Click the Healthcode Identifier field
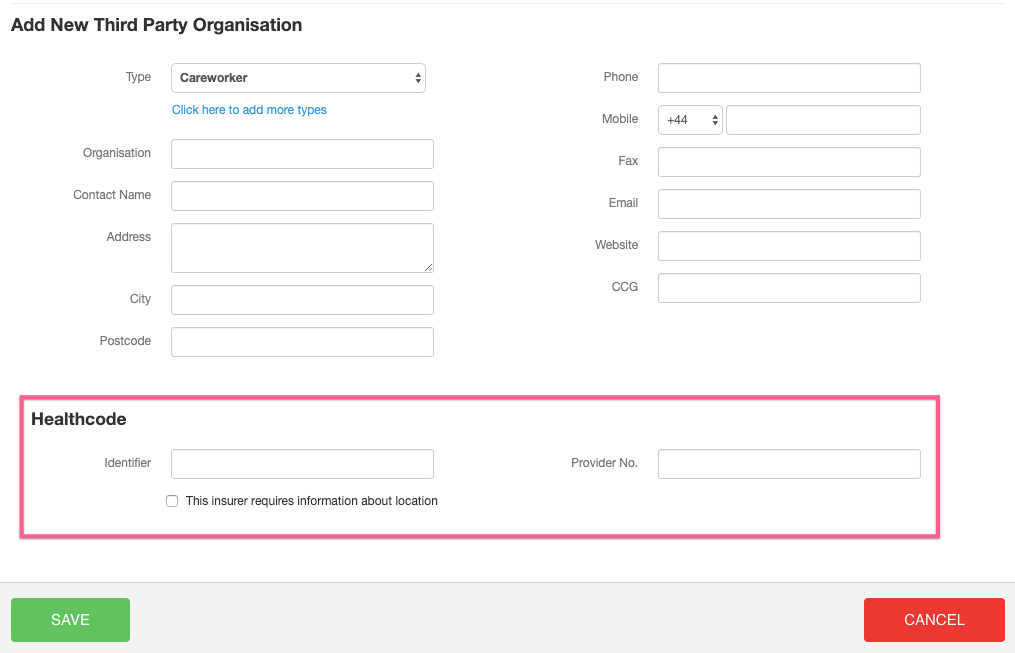This screenshot has height=653, width=1015. click(302, 464)
